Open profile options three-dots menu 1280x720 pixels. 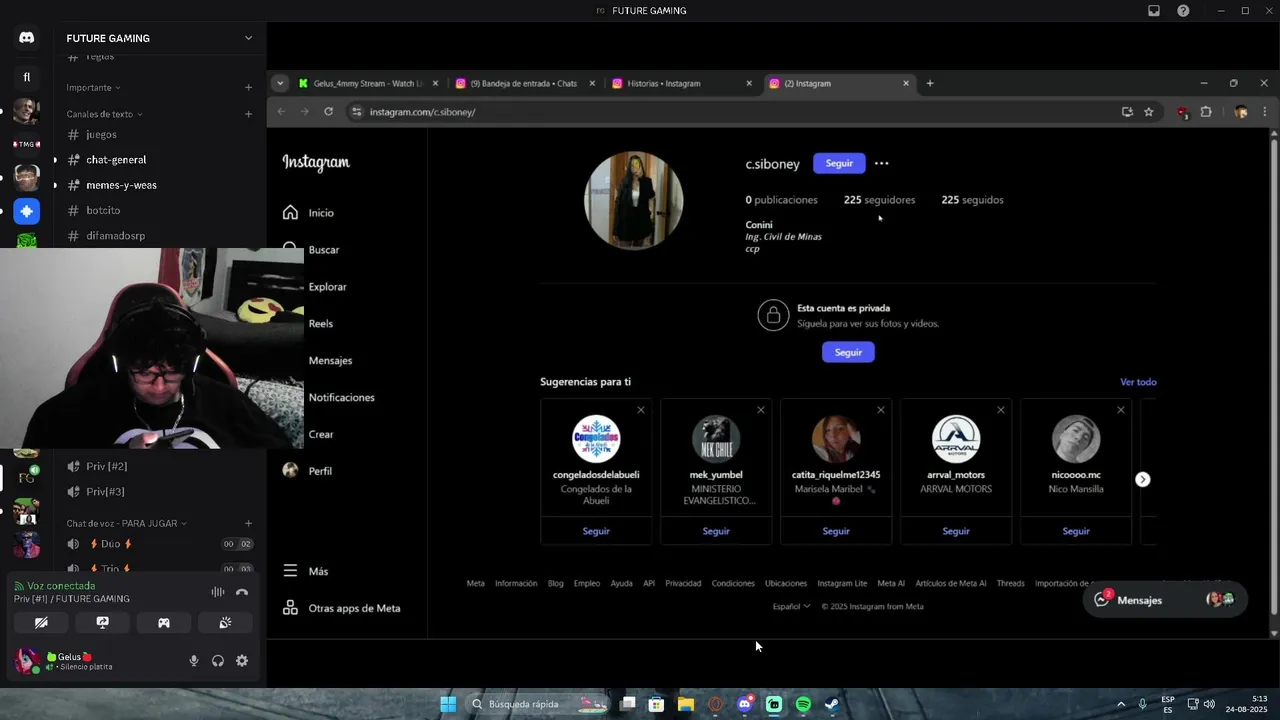tap(881, 163)
